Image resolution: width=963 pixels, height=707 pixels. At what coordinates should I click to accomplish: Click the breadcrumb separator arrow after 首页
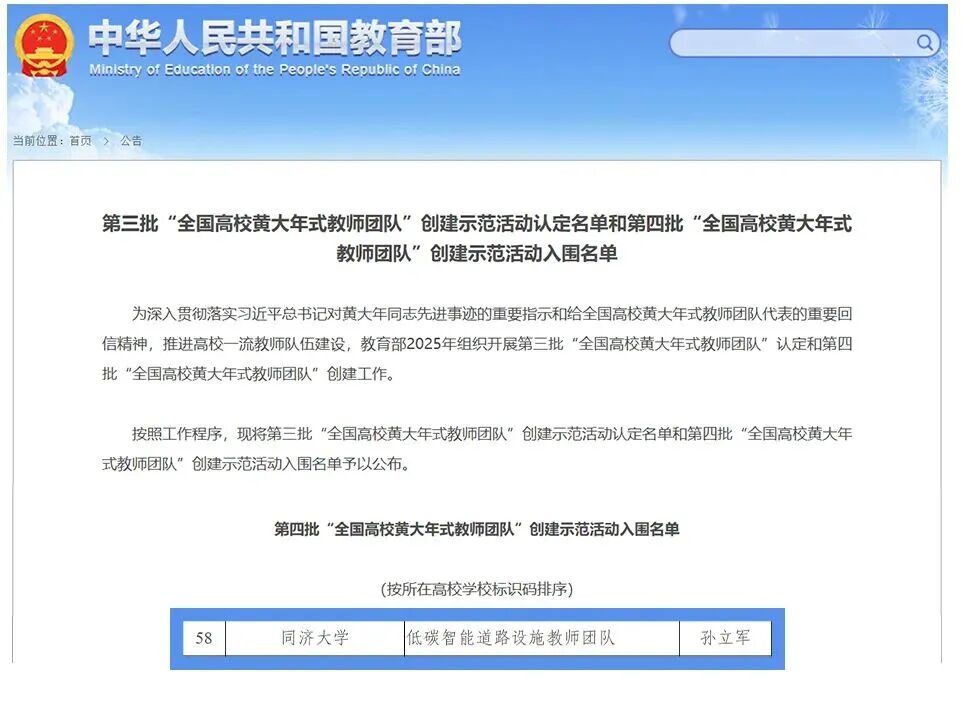tap(106, 141)
